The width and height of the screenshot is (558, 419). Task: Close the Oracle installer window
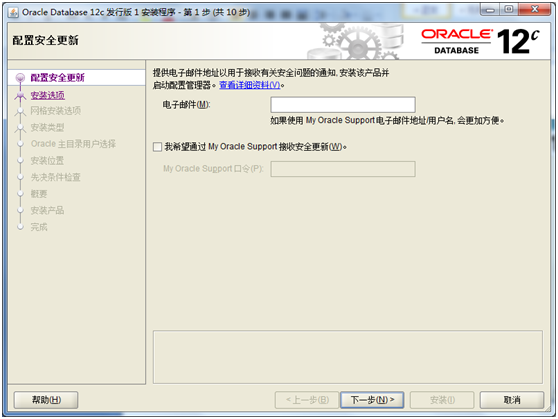tap(535, 10)
